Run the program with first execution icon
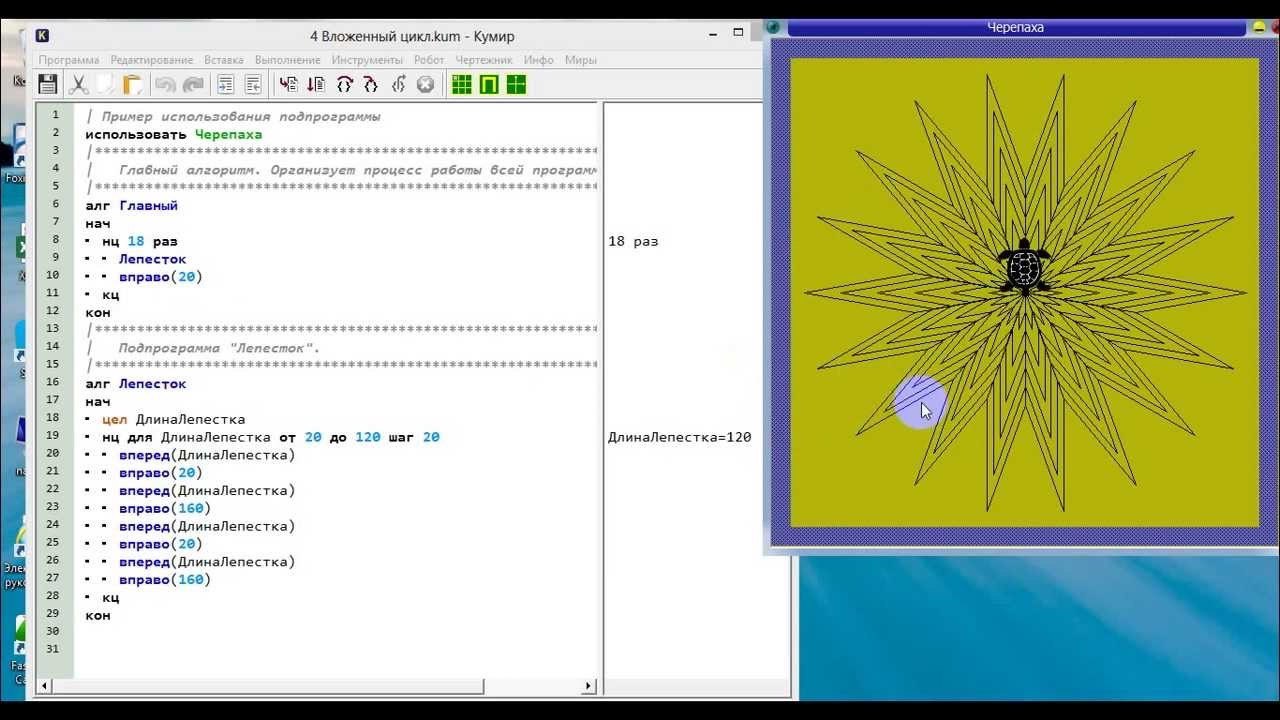 289,84
